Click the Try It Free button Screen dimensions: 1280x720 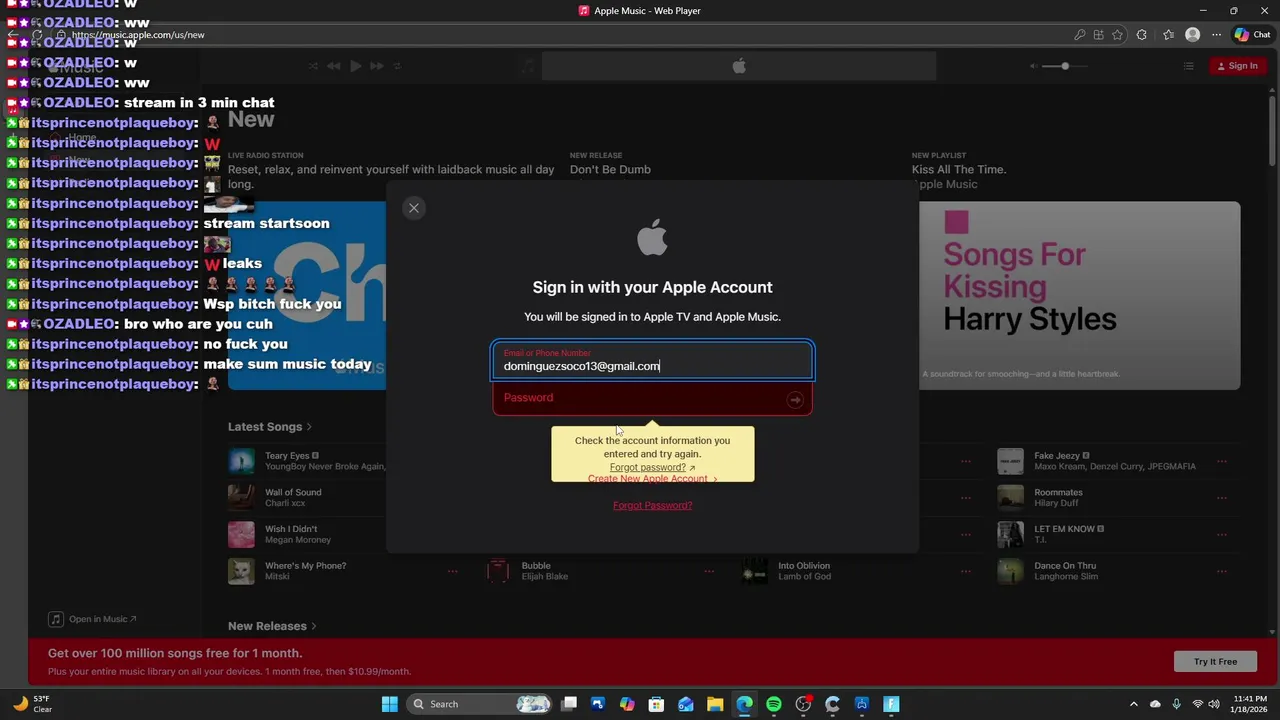pos(1215,662)
